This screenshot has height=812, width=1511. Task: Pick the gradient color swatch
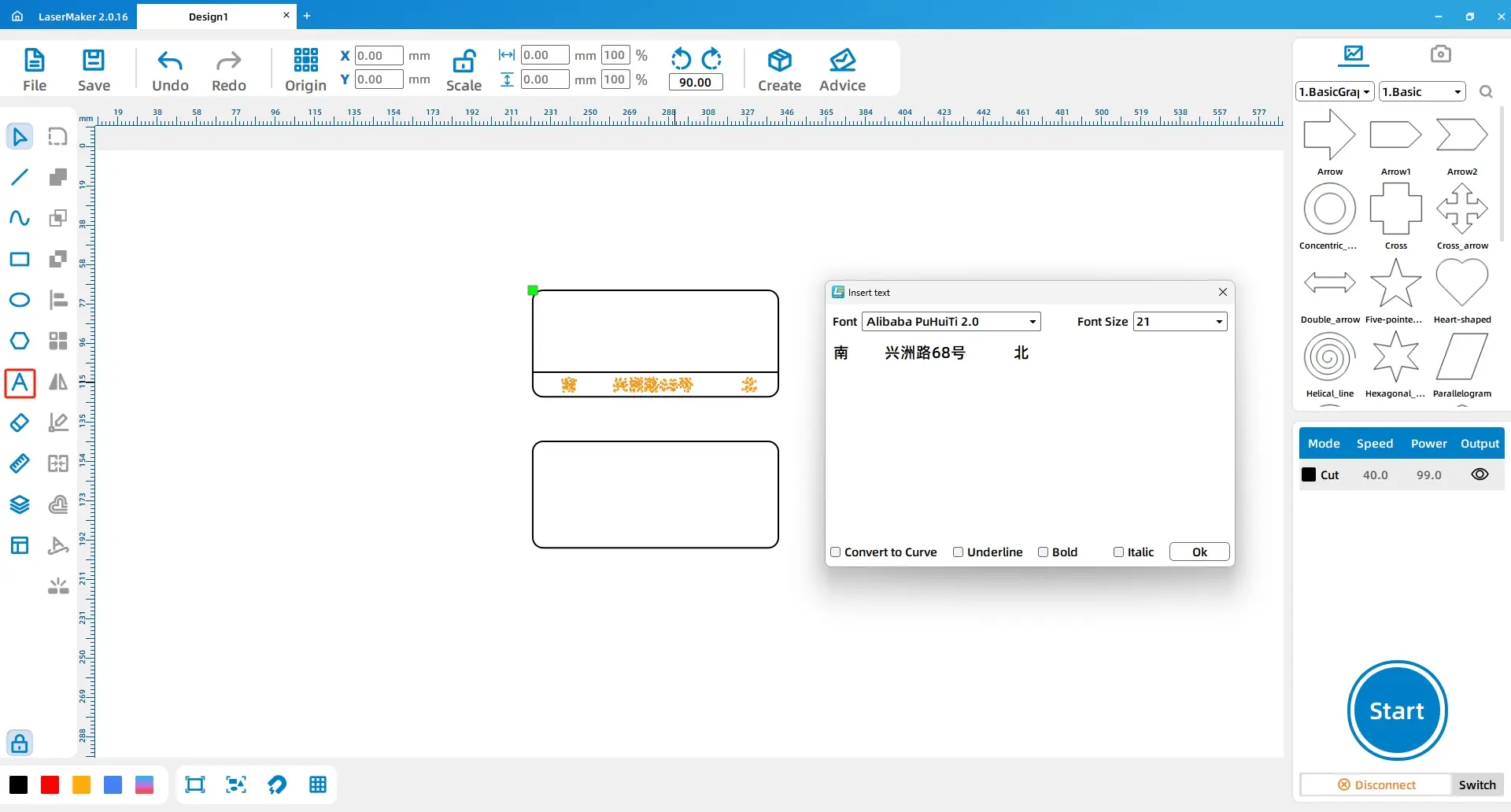[144, 784]
